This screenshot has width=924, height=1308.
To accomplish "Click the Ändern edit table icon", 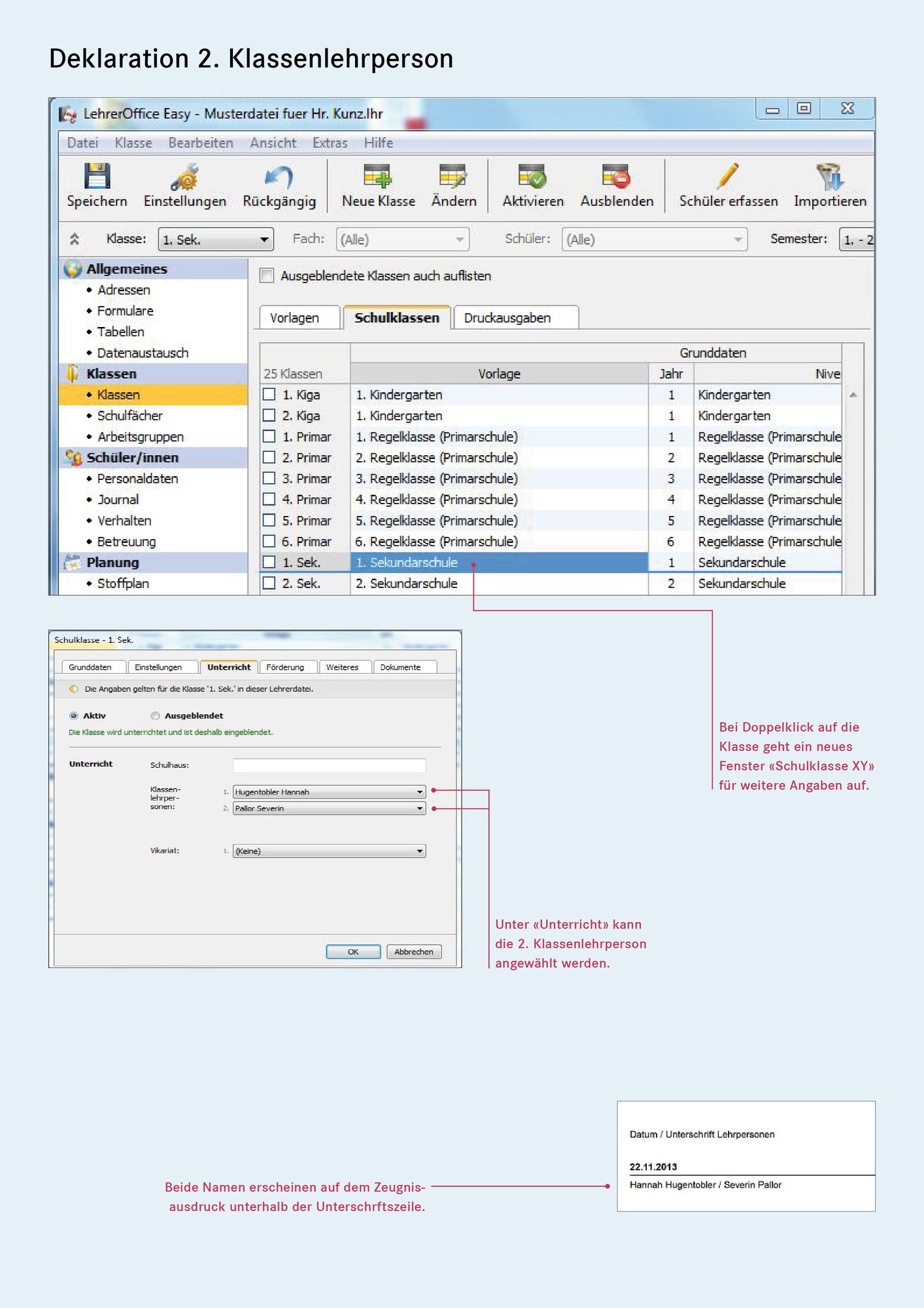I will coord(453,177).
